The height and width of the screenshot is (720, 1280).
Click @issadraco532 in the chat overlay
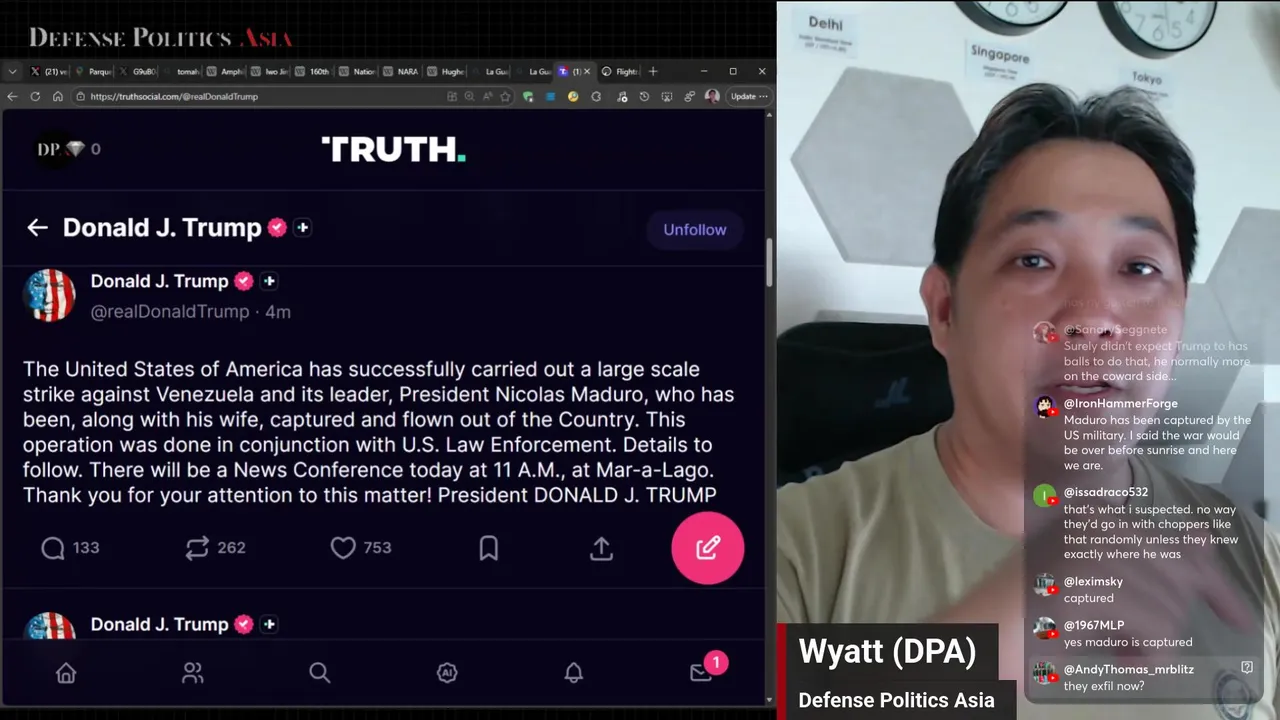tap(1106, 492)
